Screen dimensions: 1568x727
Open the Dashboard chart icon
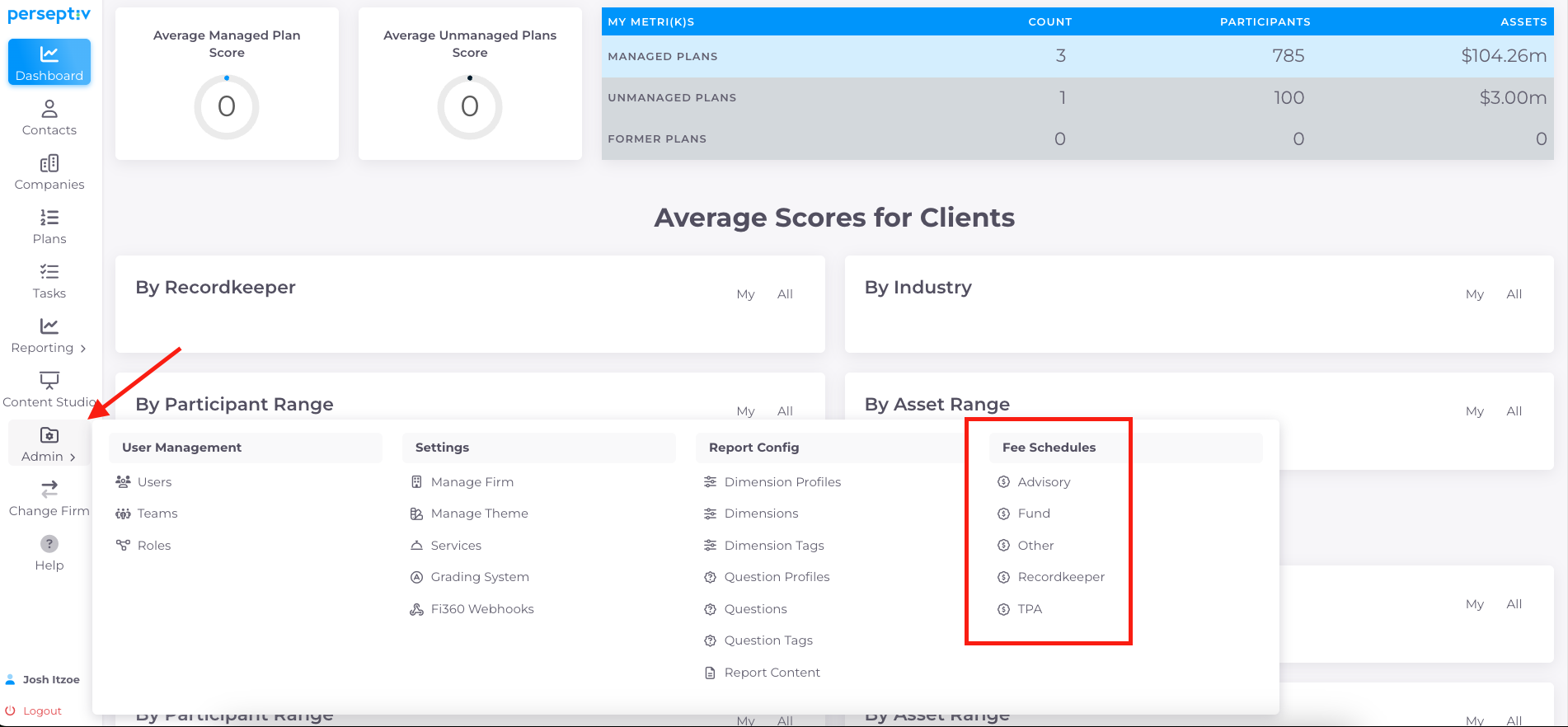coord(49,54)
